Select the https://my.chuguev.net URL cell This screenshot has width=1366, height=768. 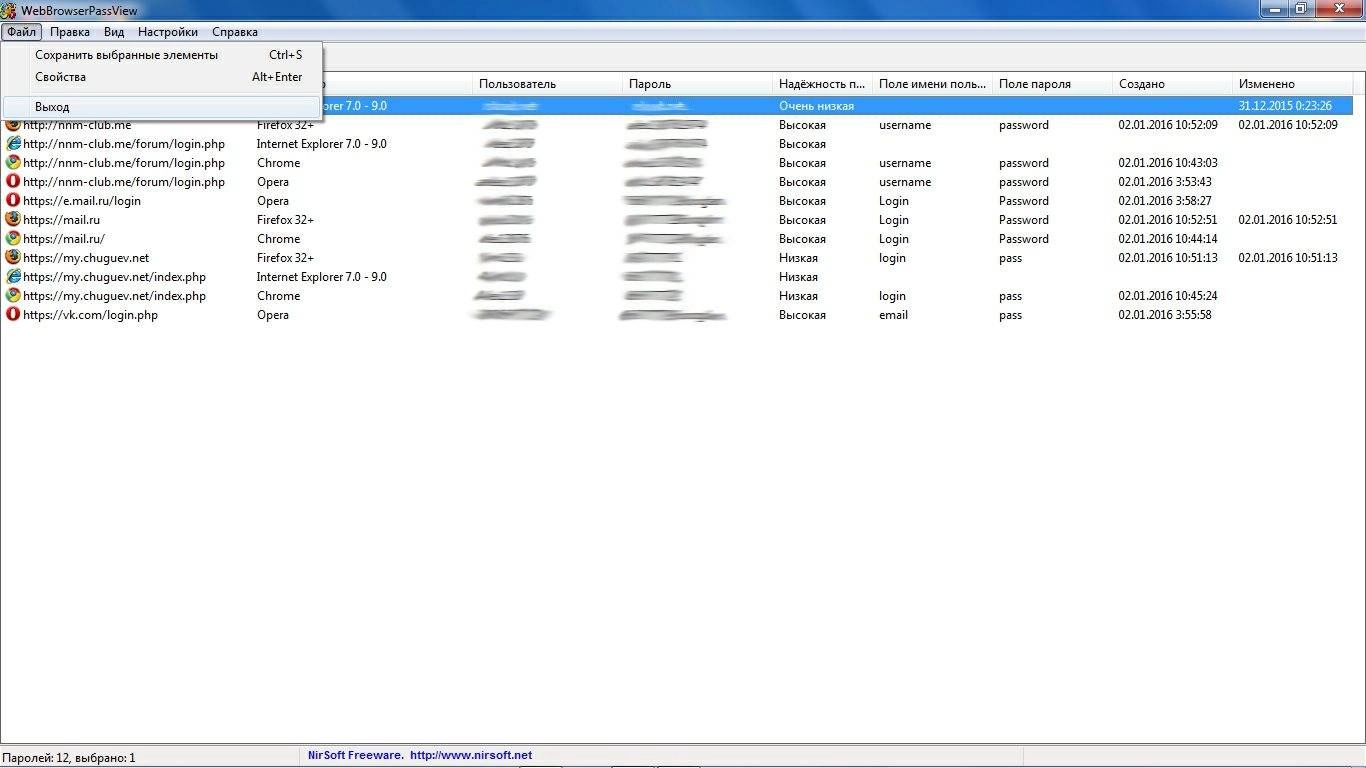86,258
